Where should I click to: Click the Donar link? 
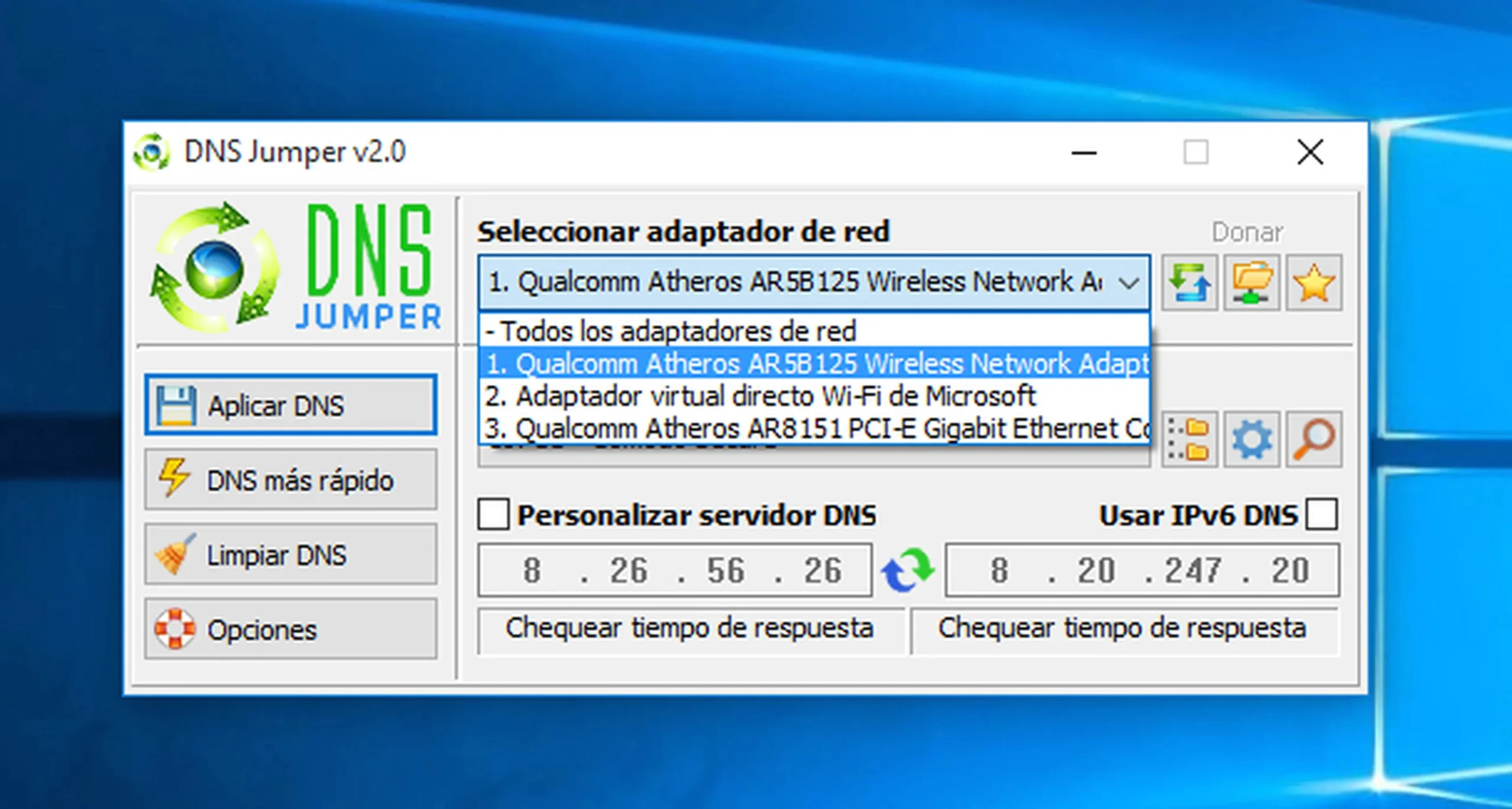pyautogui.click(x=1247, y=232)
